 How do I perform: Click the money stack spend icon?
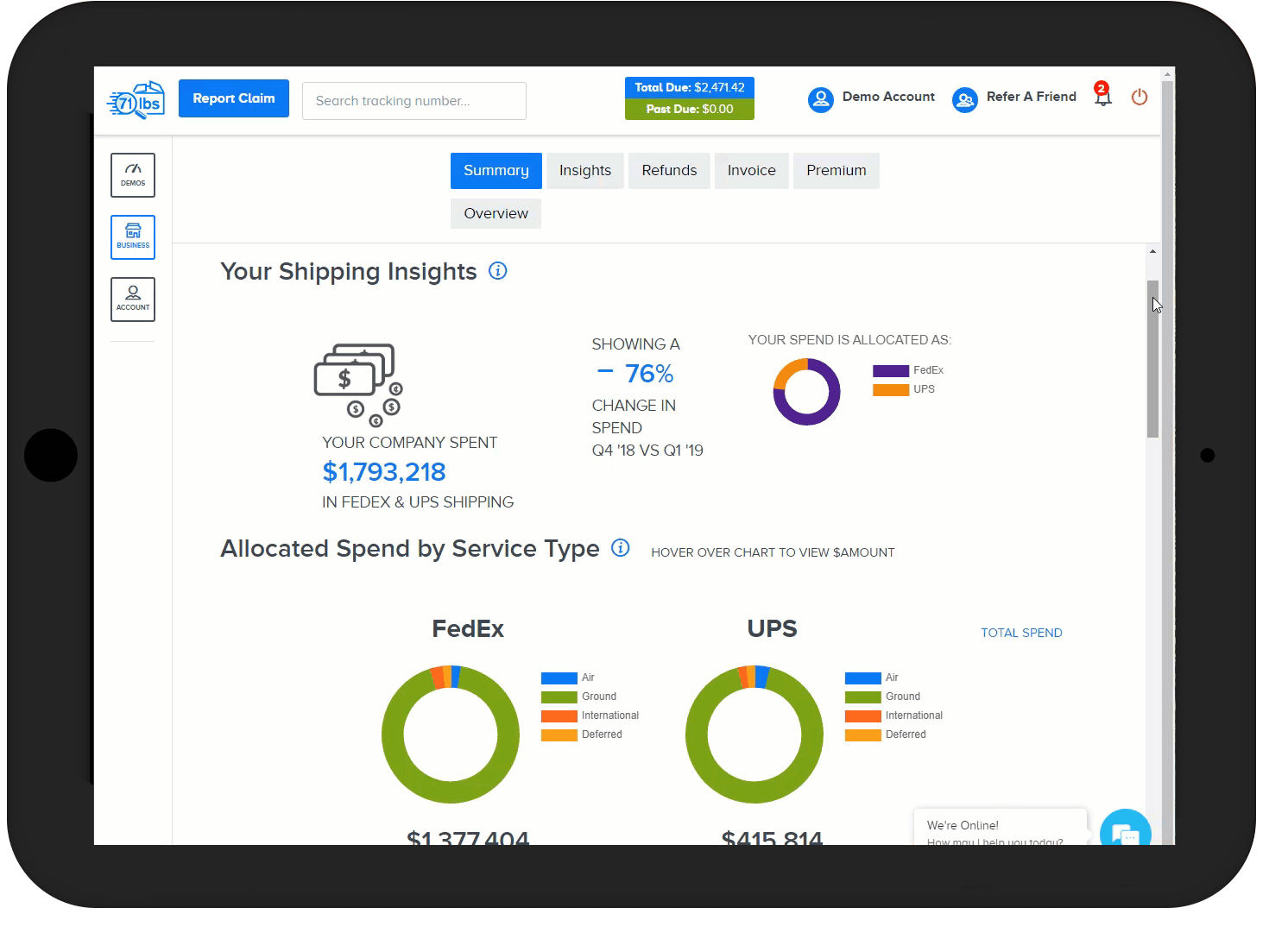[x=358, y=385]
